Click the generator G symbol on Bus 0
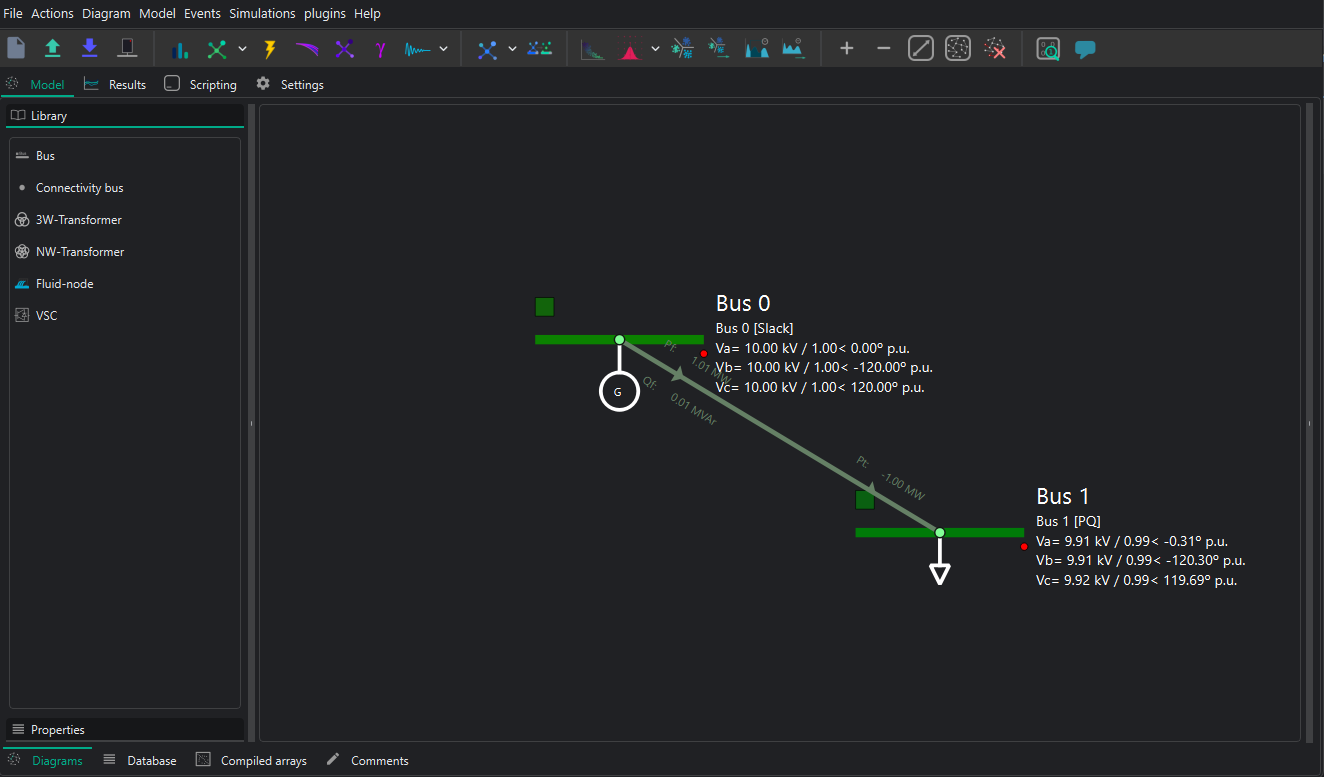This screenshot has width=1324, height=777. (619, 392)
